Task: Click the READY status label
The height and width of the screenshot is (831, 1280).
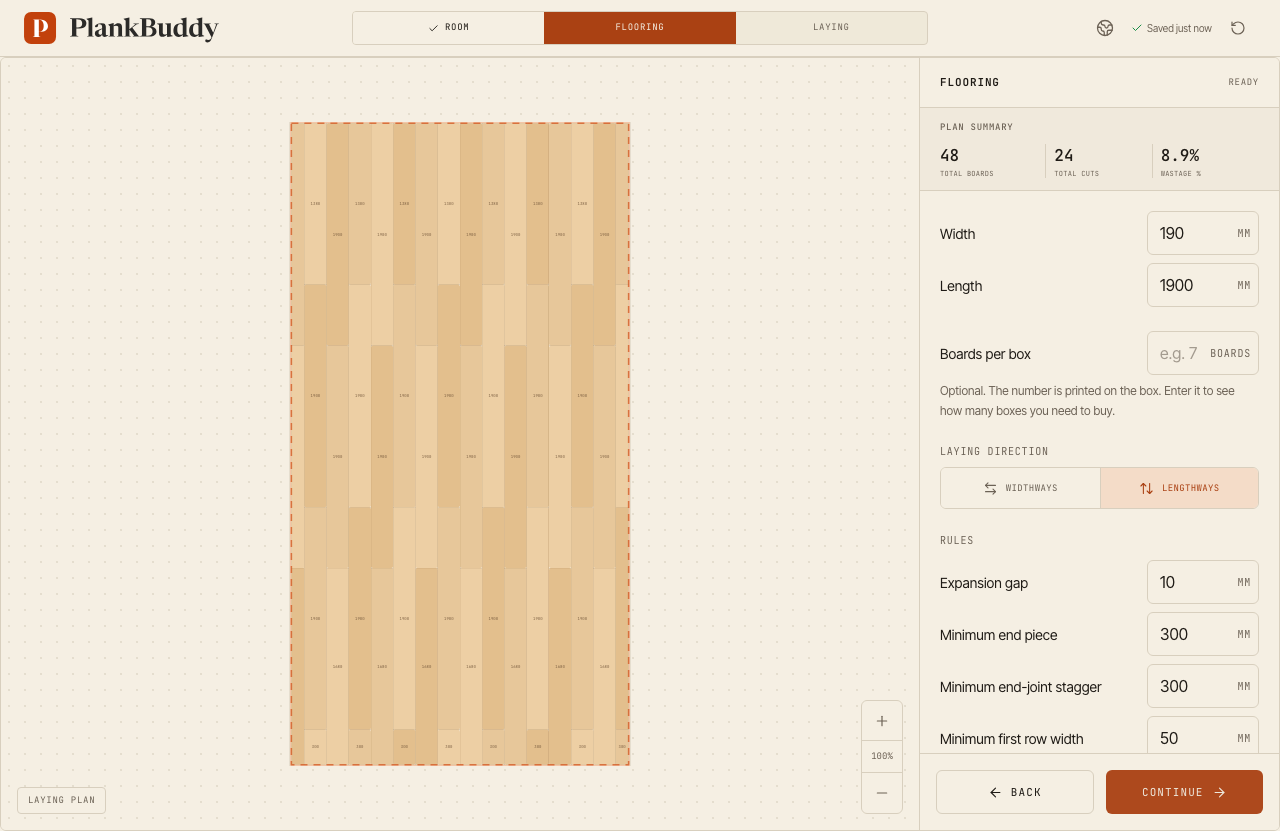Action: (1243, 82)
